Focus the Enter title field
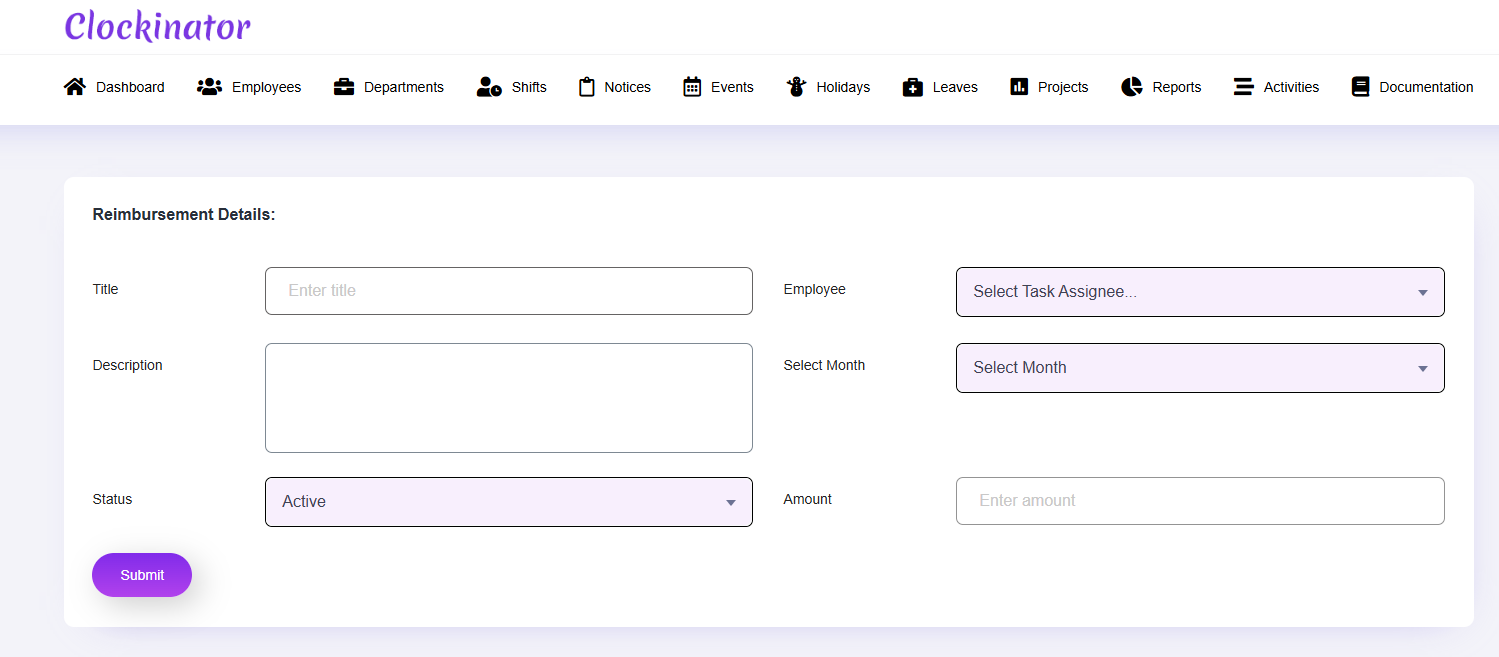The height and width of the screenshot is (657, 1499). click(x=509, y=291)
